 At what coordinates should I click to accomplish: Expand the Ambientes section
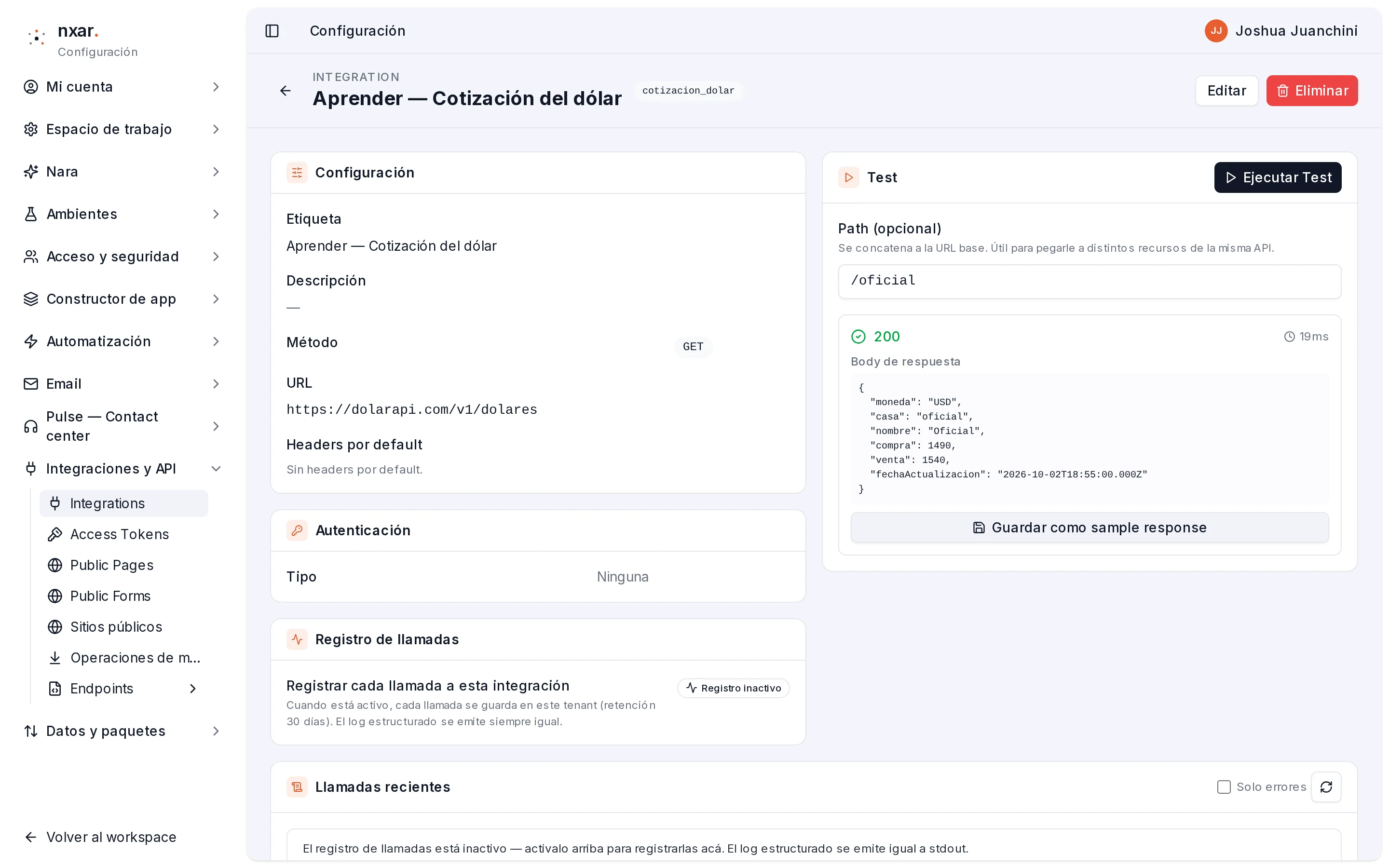[x=122, y=214]
